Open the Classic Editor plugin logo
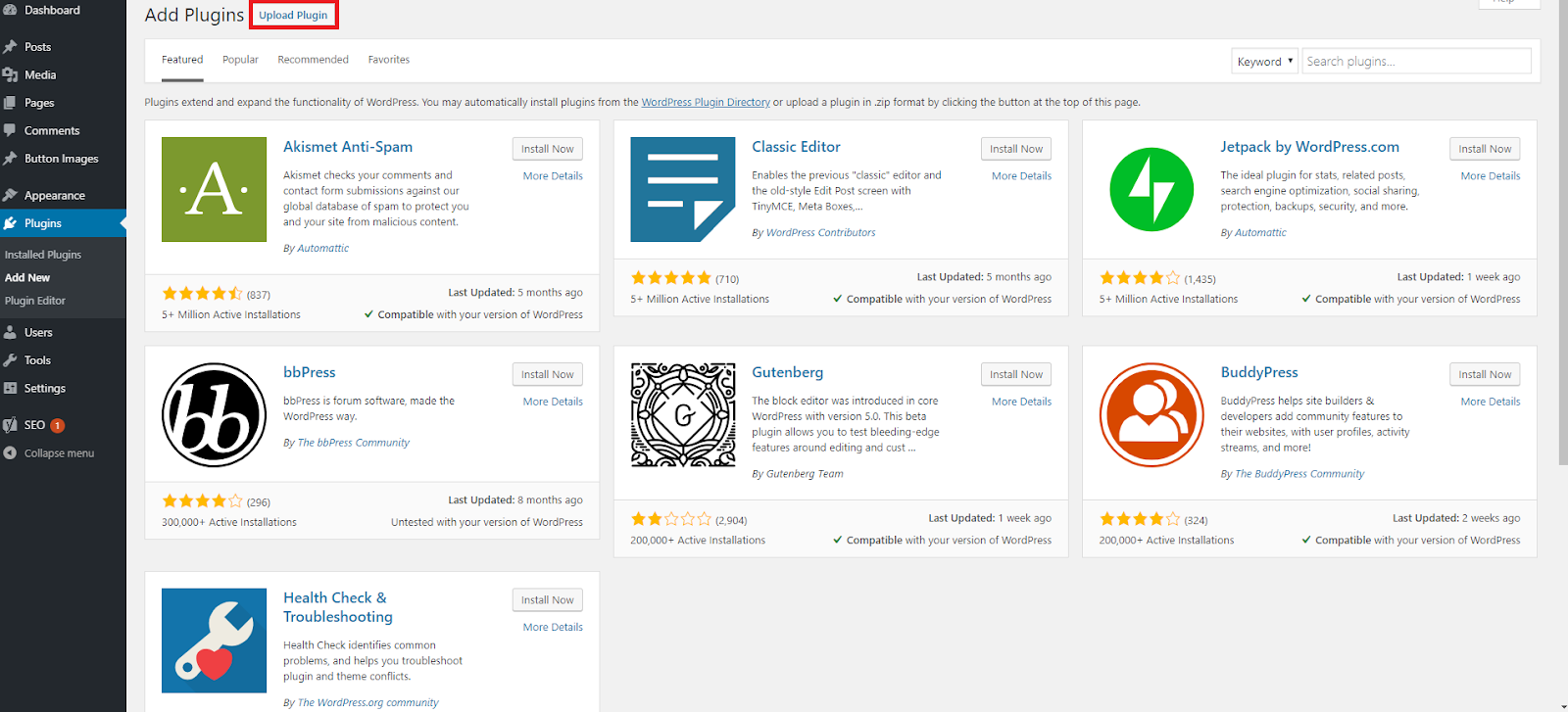Viewport: 1568px width, 712px height. coord(683,189)
